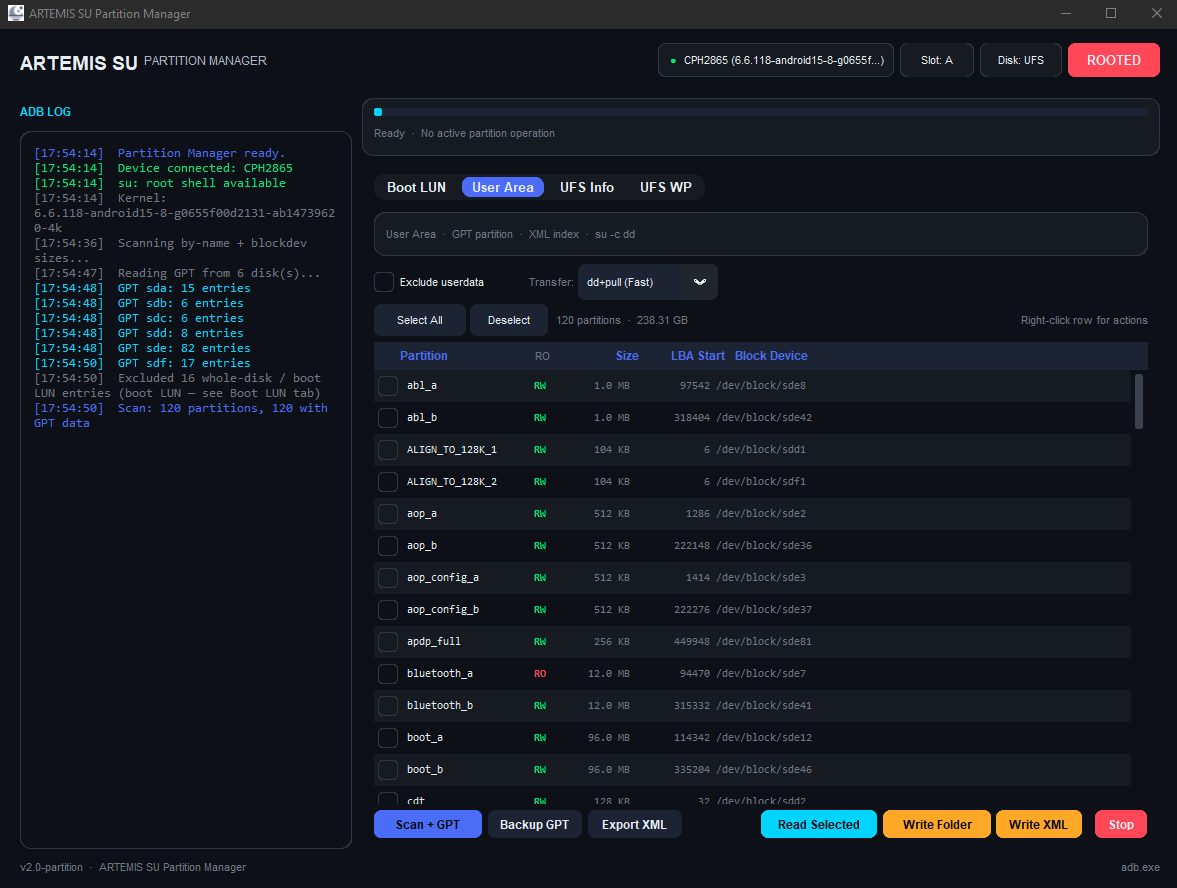Sort by the LBA Start column header
This screenshot has width=1177, height=888.
(697, 356)
